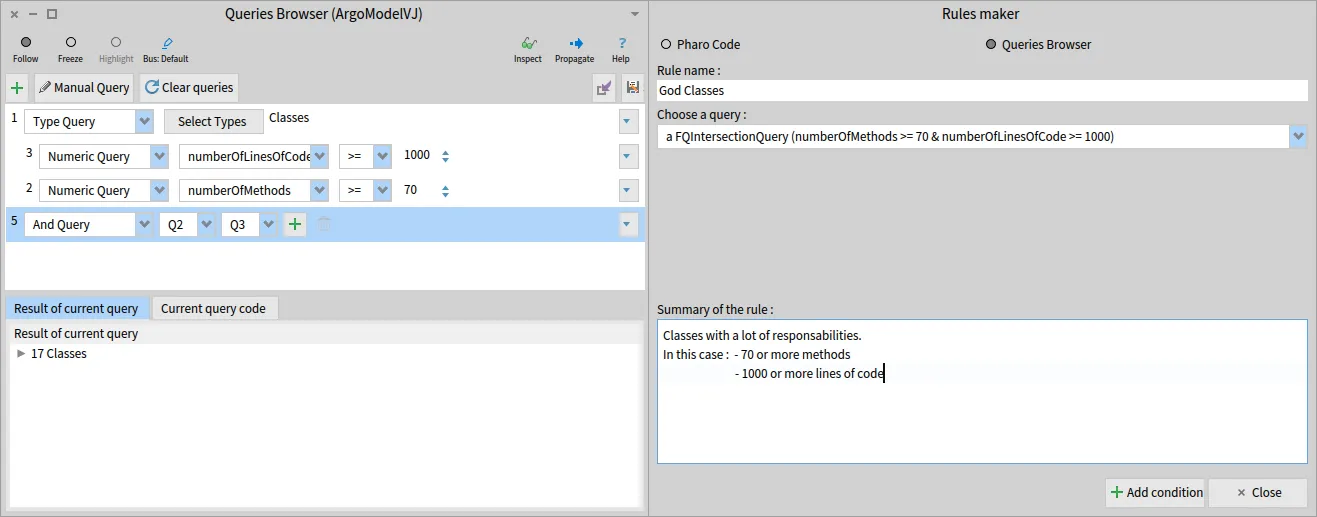Open options arrow of numberOfLinesOfCode row
The image size is (1317, 517).
pyautogui.click(x=628, y=157)
